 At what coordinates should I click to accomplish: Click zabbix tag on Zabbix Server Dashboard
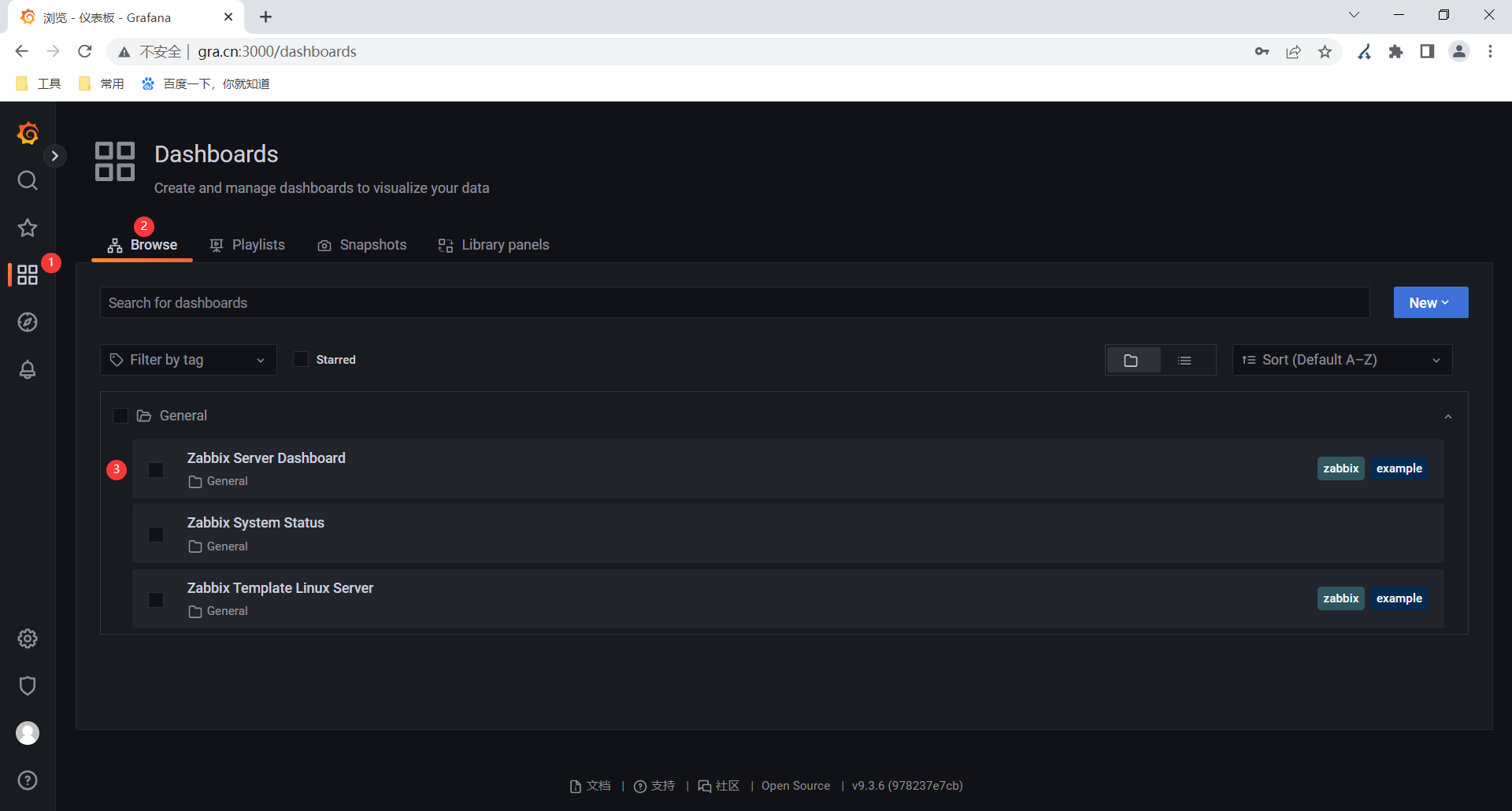(x=1340, y=468)
